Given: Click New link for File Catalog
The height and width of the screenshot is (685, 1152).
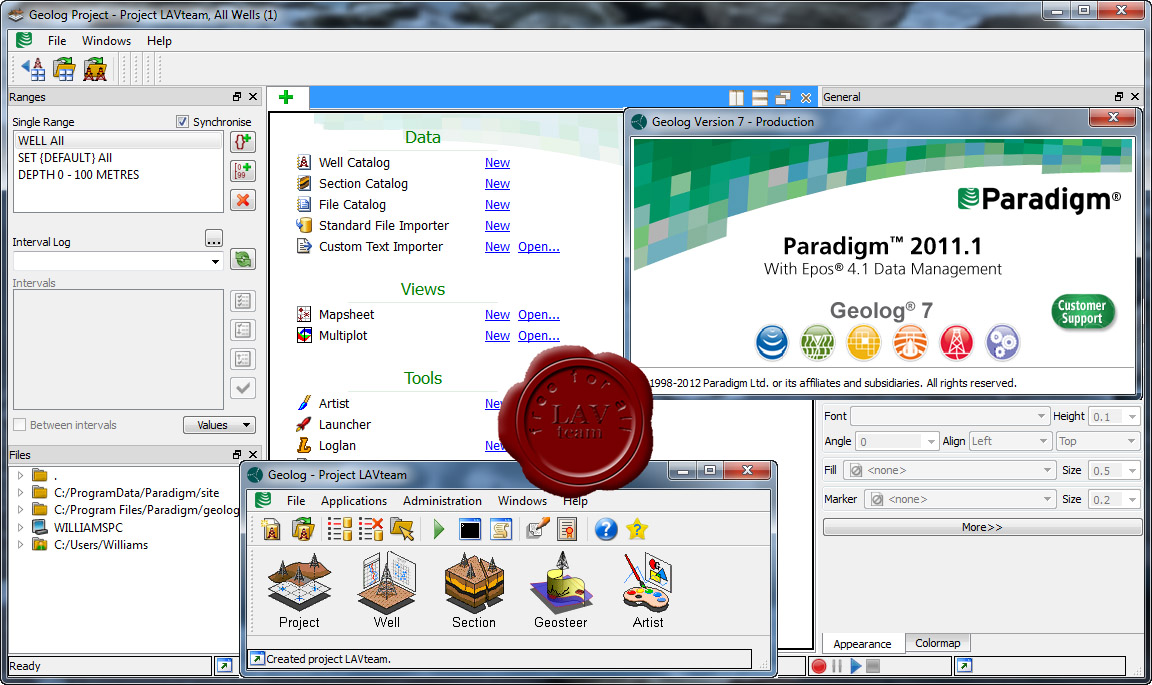Looking at the screenshot, I should click(x=497, y=205).
